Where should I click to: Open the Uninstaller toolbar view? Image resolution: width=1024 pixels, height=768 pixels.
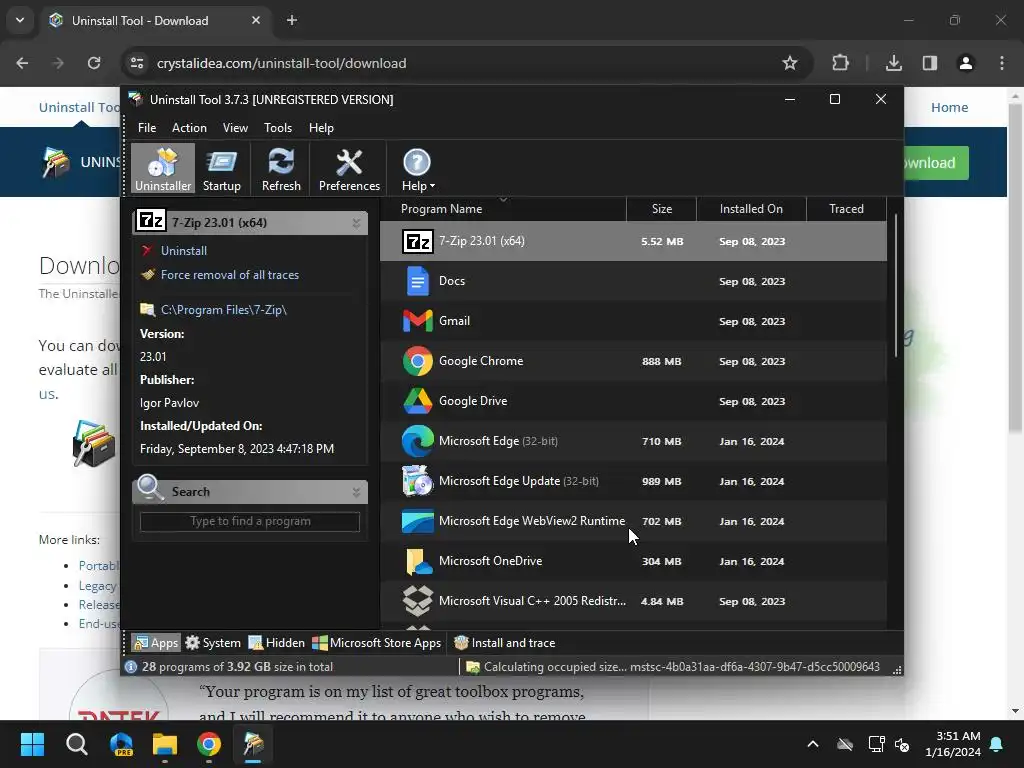coord(163,169)
